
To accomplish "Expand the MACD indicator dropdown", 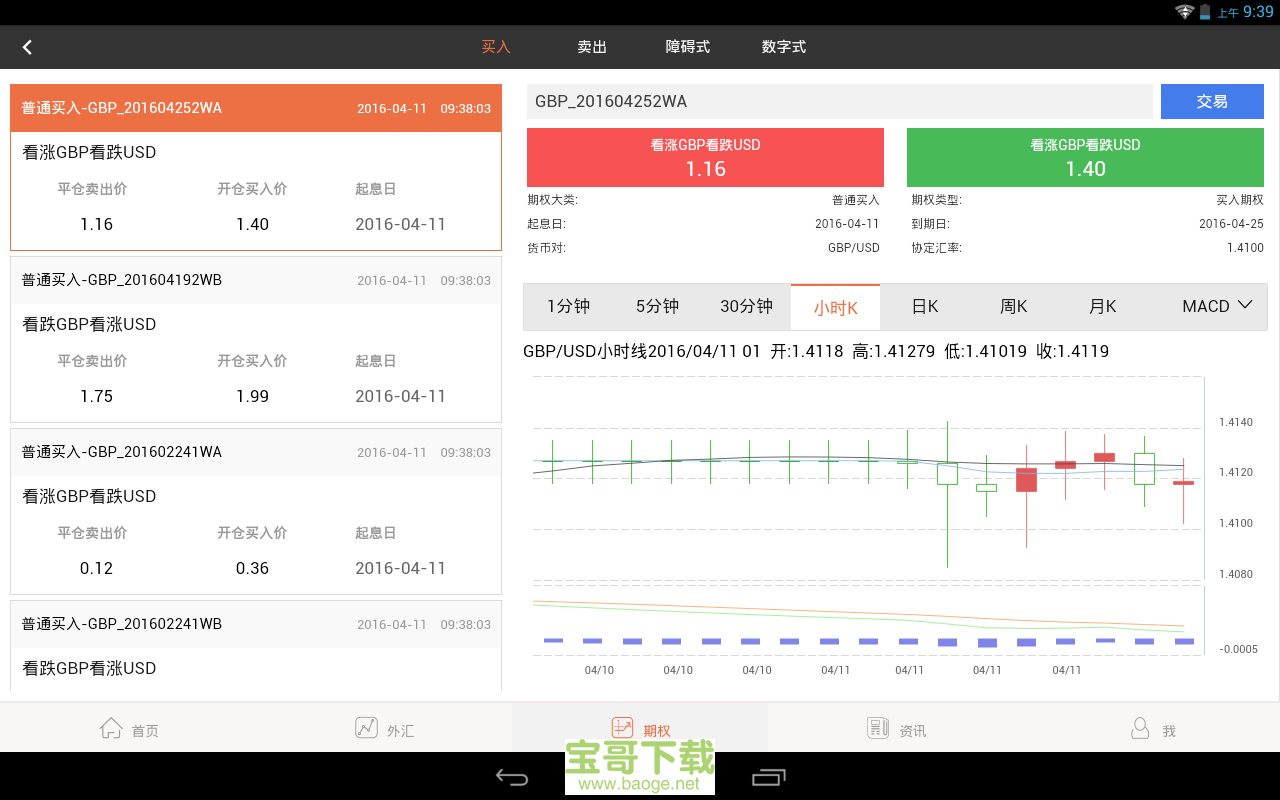I will (x=1217, y=306).
